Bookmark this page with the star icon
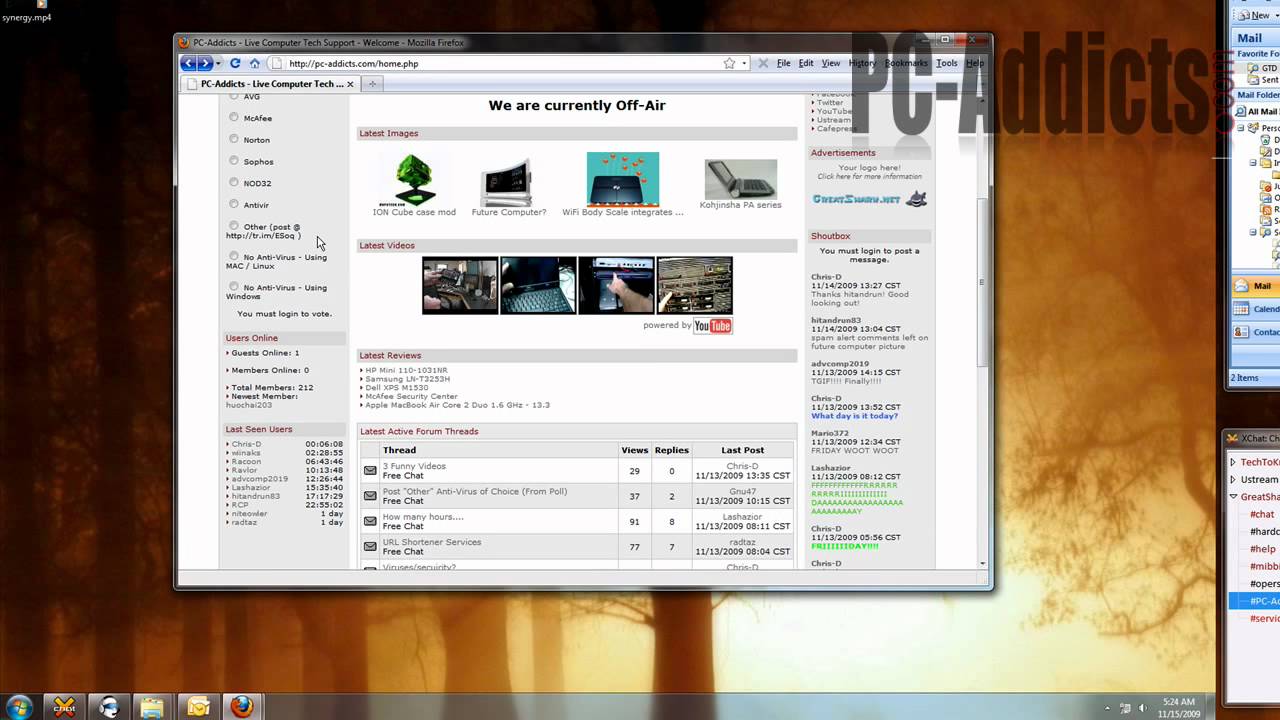The height and width of the screenshot is (720, 1280). (729, 63)
